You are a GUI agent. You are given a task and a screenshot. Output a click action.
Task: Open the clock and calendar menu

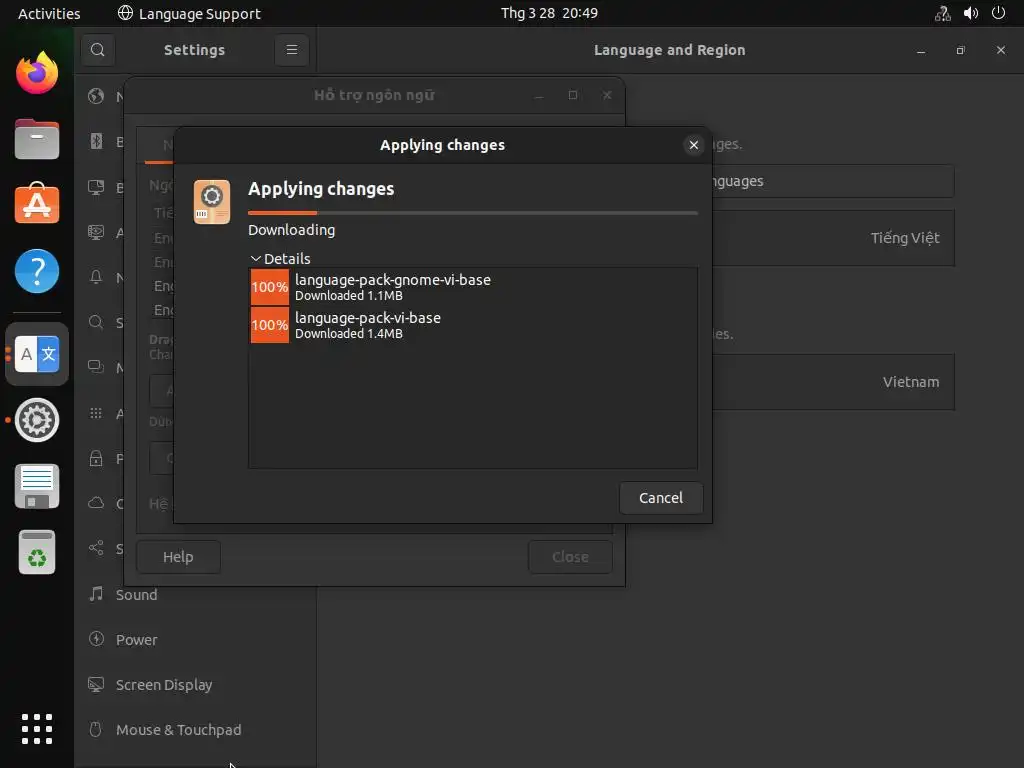(x=549, y=13)
